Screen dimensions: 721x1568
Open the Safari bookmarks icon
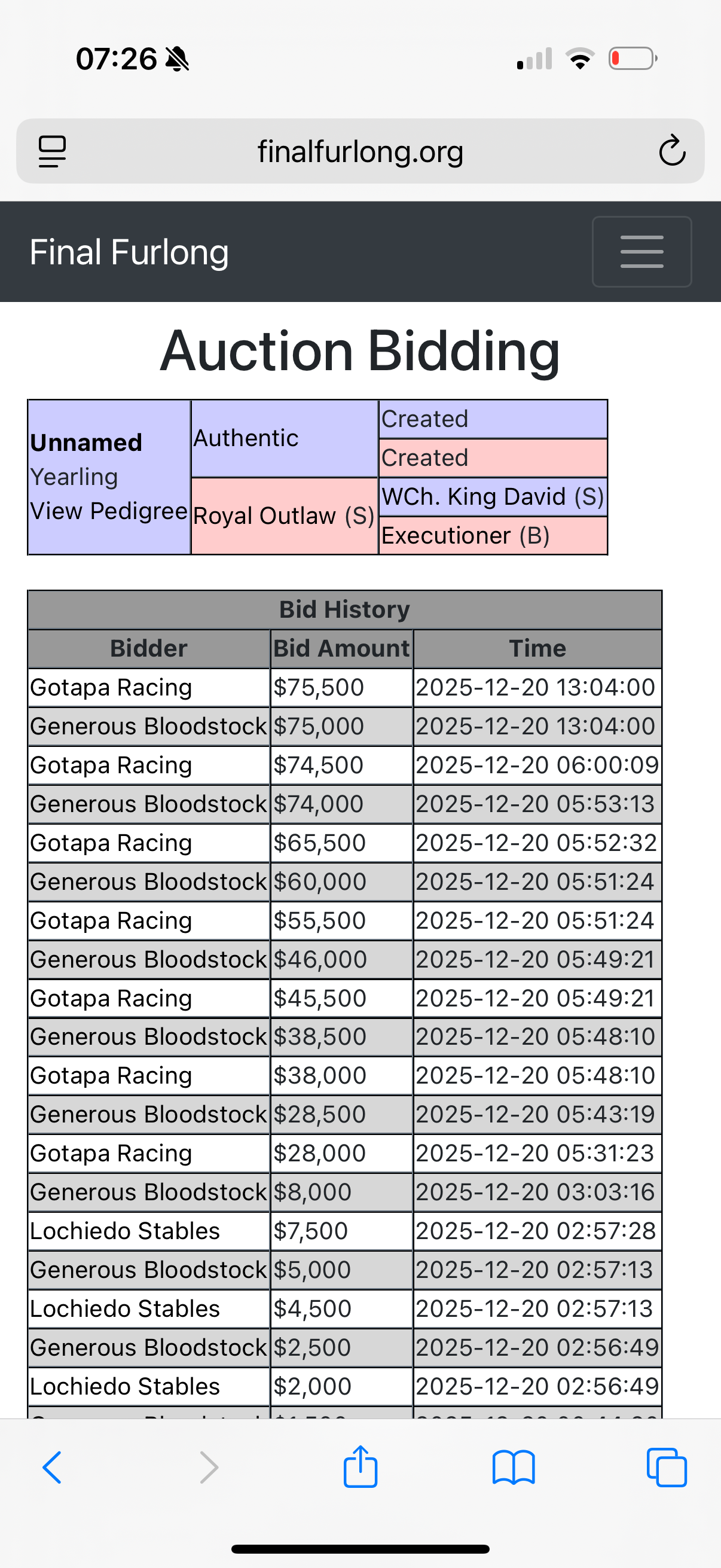514,1467
